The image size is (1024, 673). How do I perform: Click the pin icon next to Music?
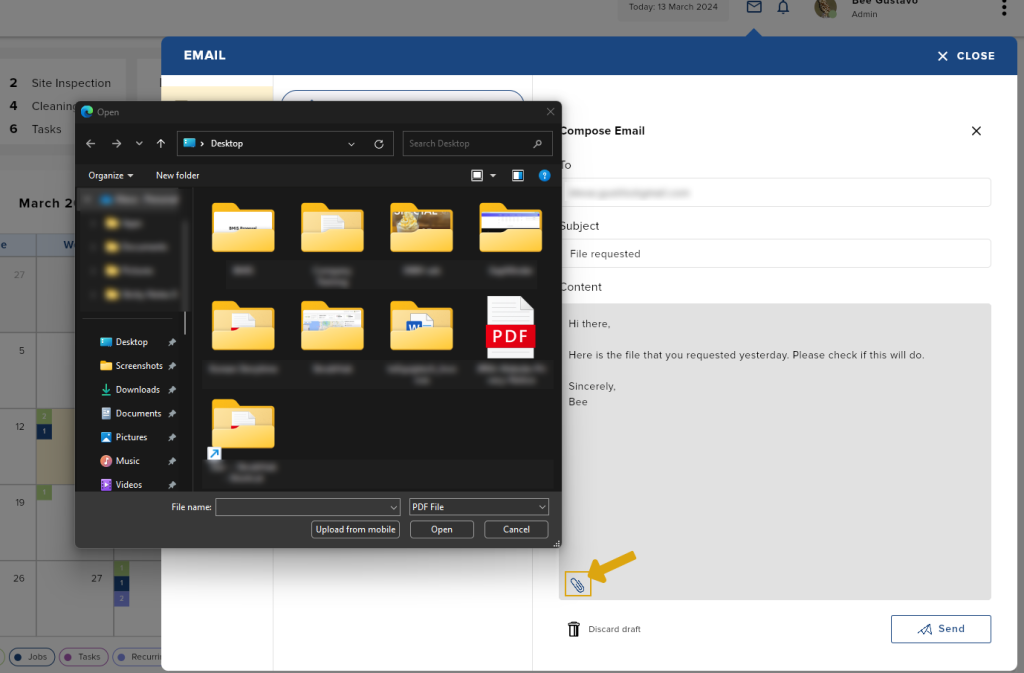coord(172,461)
